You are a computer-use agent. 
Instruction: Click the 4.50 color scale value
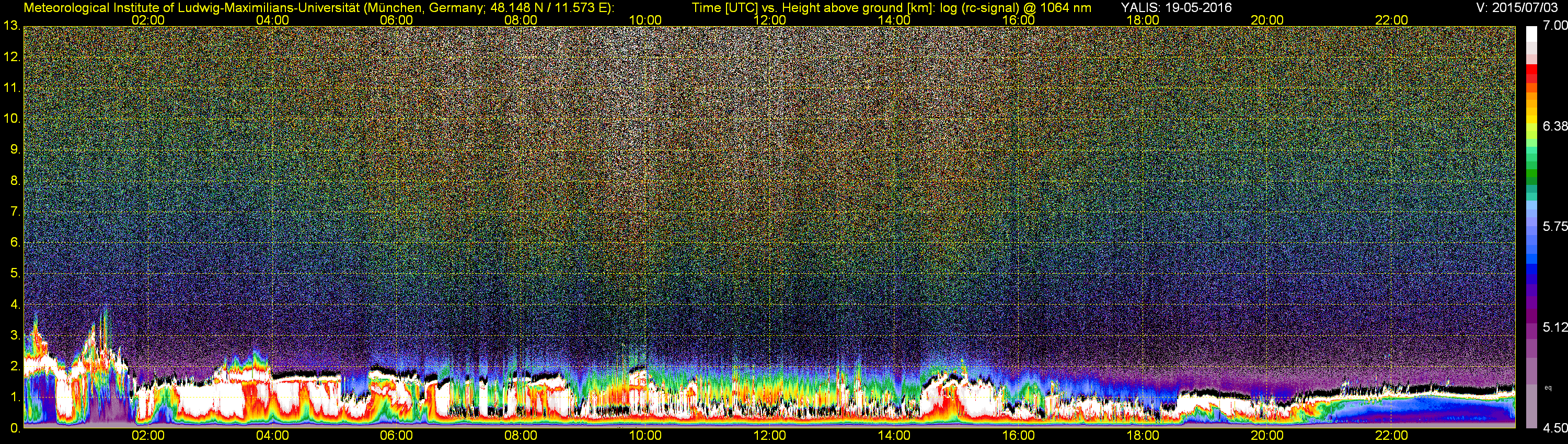click(x=1555, y=428)
